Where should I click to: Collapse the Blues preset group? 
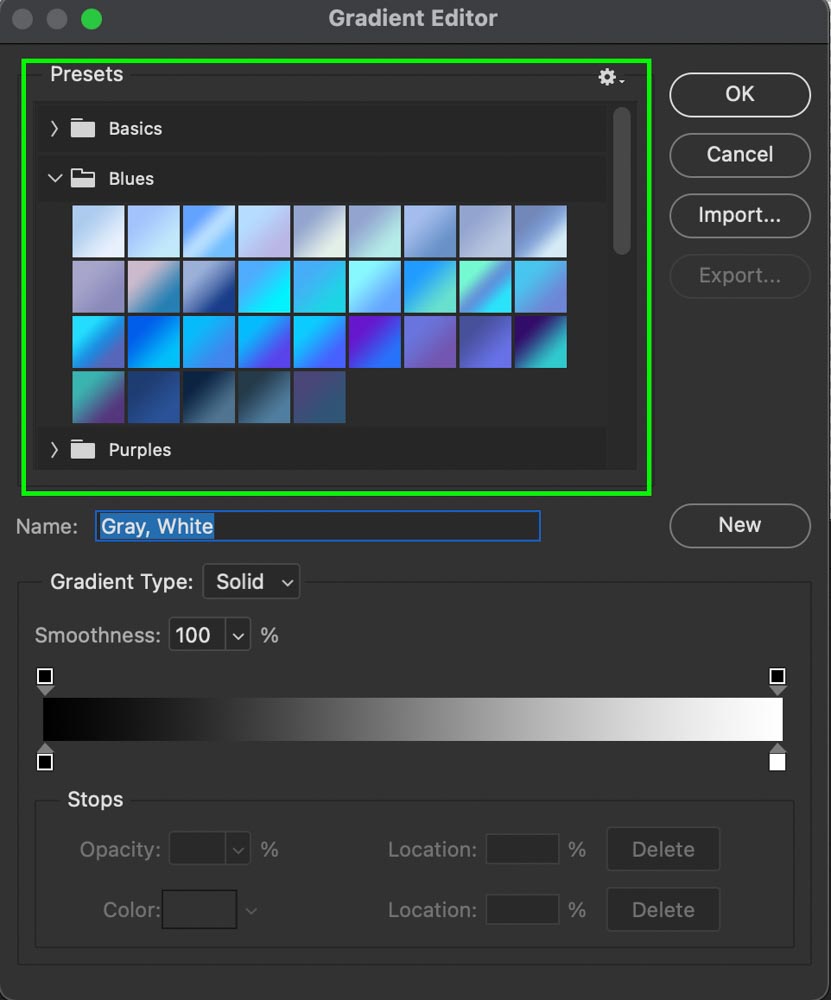pos(55,179)
